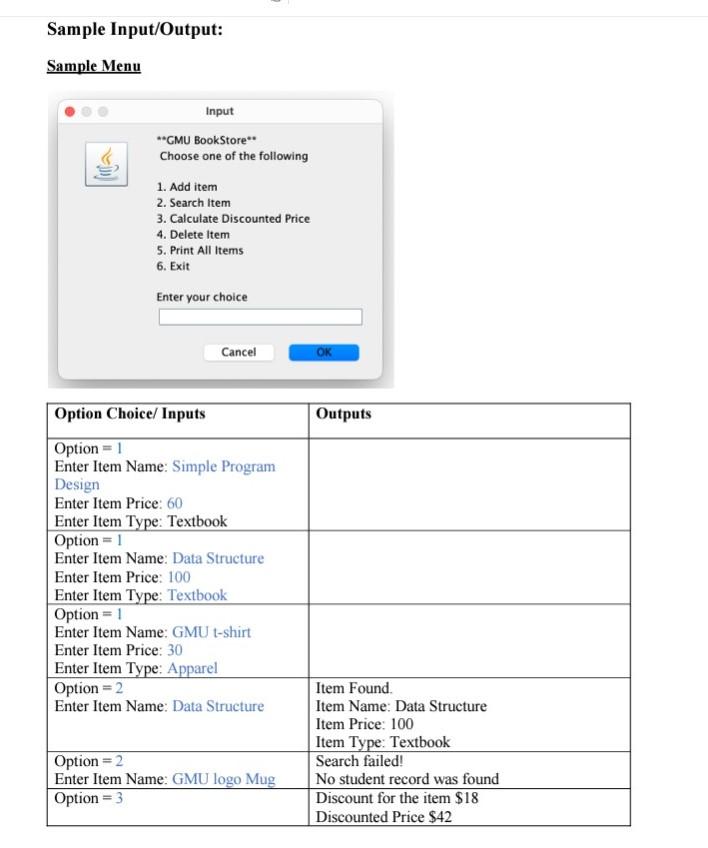Click 'Item Type: Textbook' output line
The height and width of the screenshot is (848, 708).
click(383, 742)
